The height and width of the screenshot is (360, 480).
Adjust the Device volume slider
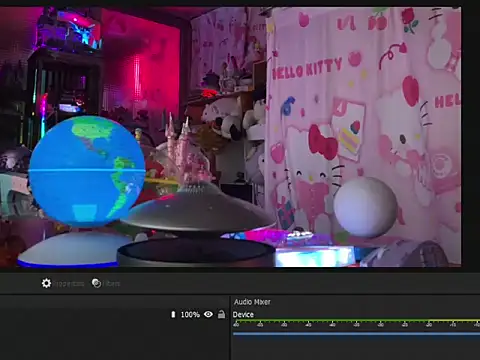(356, 333)
